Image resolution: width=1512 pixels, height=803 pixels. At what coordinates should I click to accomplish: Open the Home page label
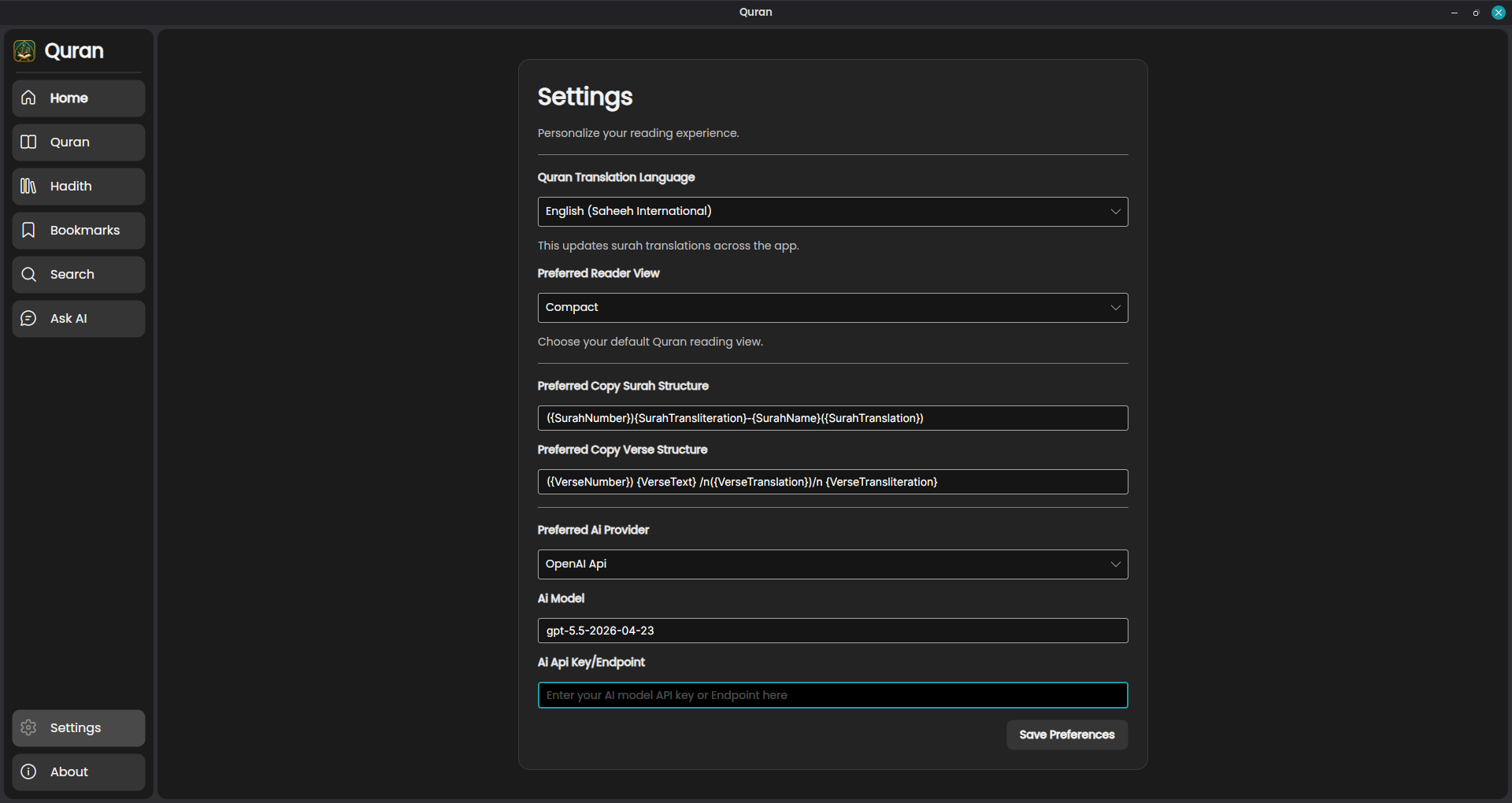(69, 98)
